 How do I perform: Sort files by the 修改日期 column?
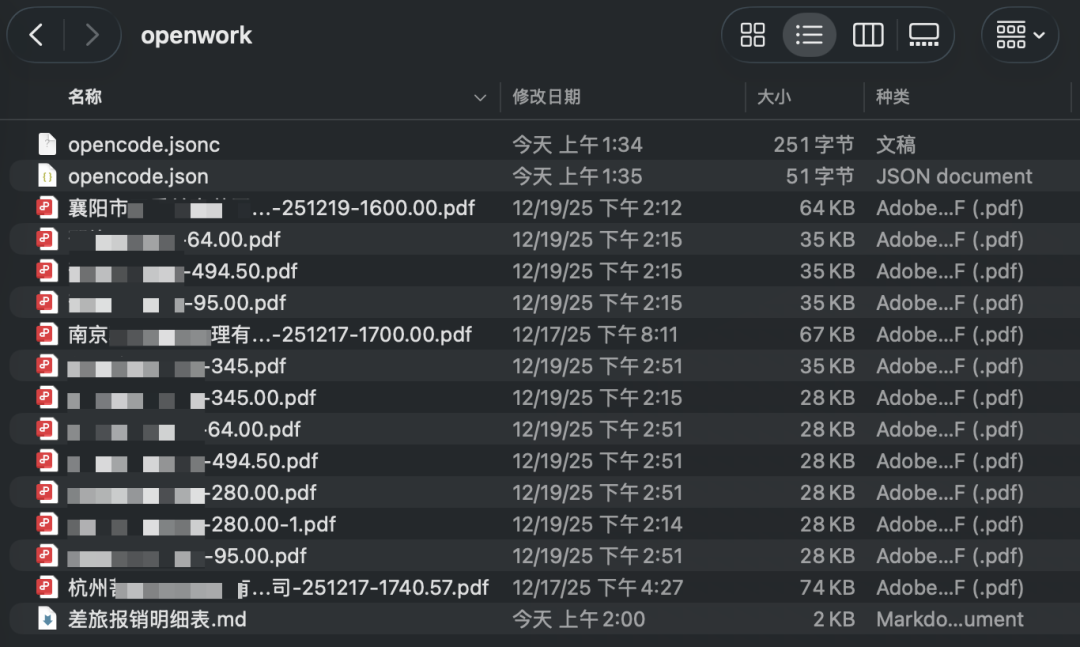tap(546, 97)
